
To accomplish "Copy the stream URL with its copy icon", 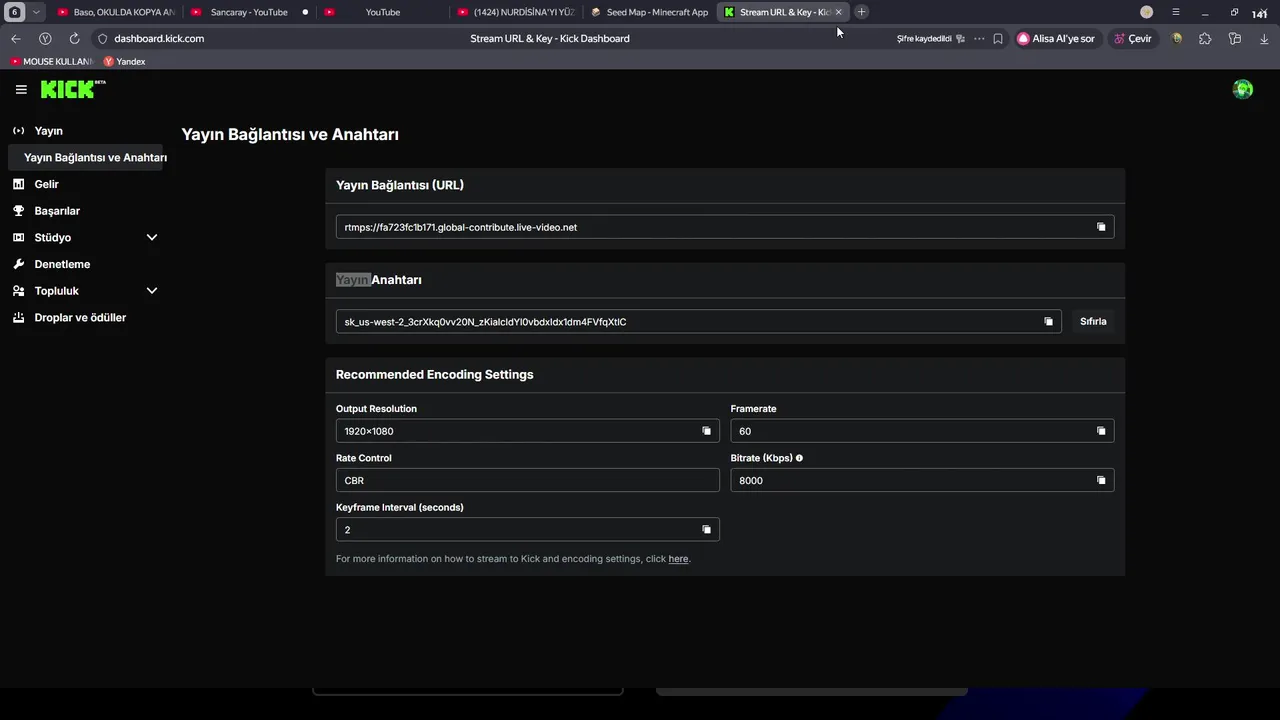I will [x=1101, y=227].
